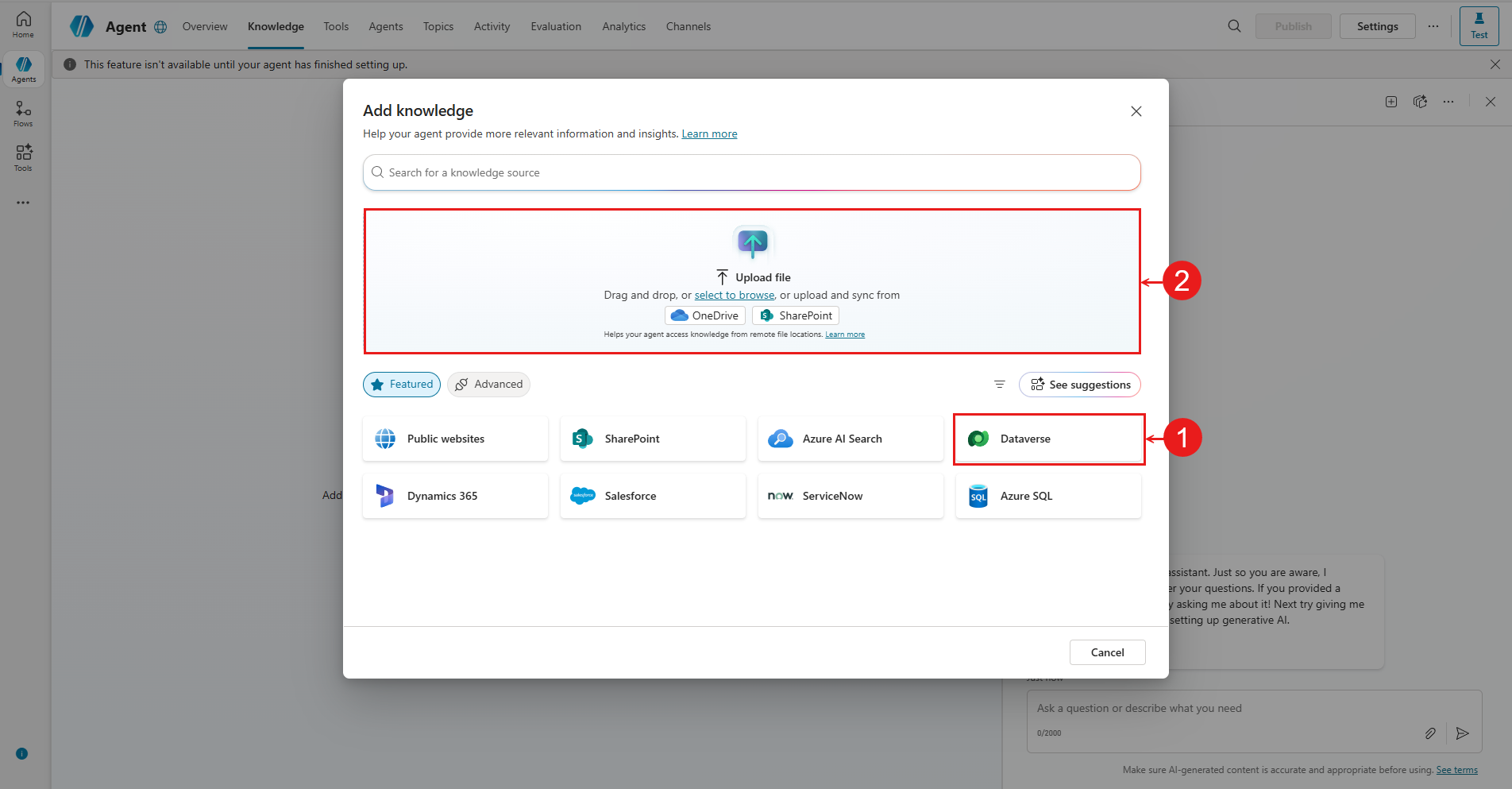
Task: Click the info icon at bottom-left sidebar
Action: (22, 754)
